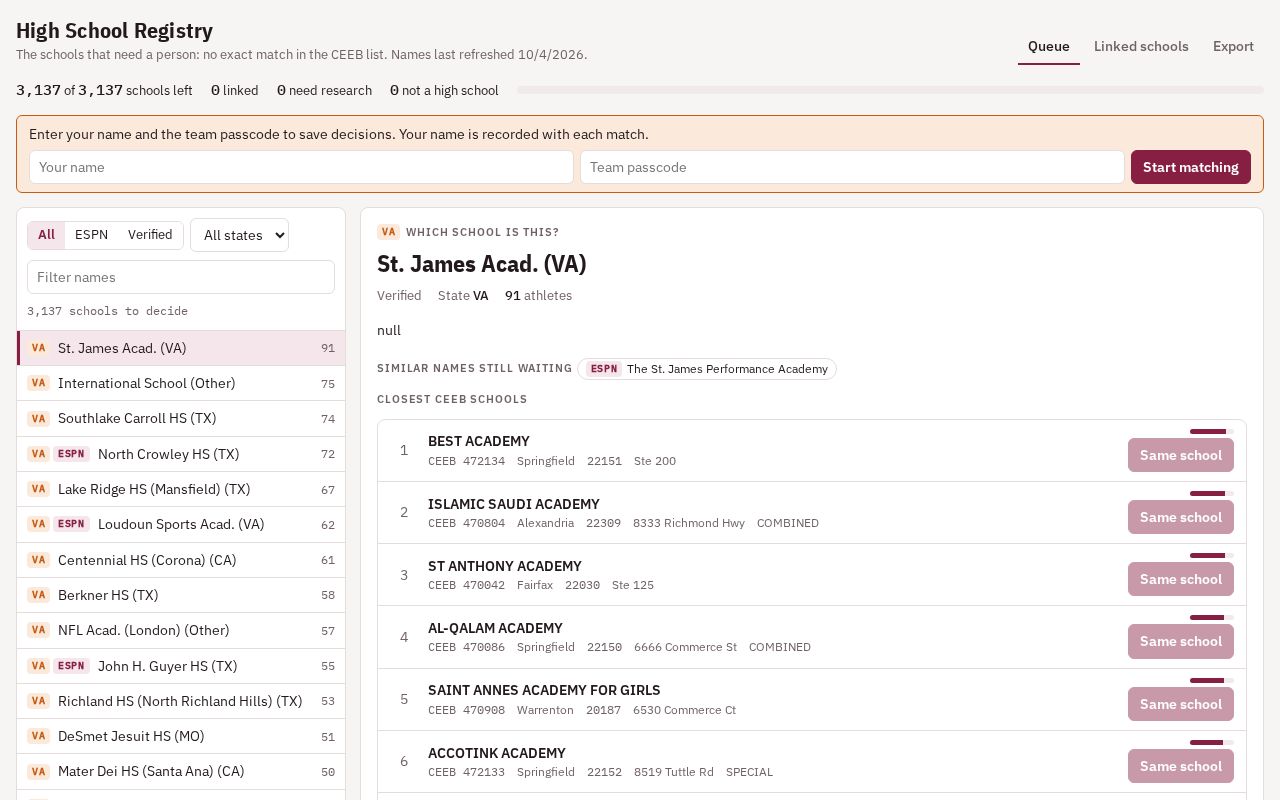This screenshot has width=1280, height=800.
Task: Mark BEST ACADEMY as Same school
Action: (x=1181, y=455)
